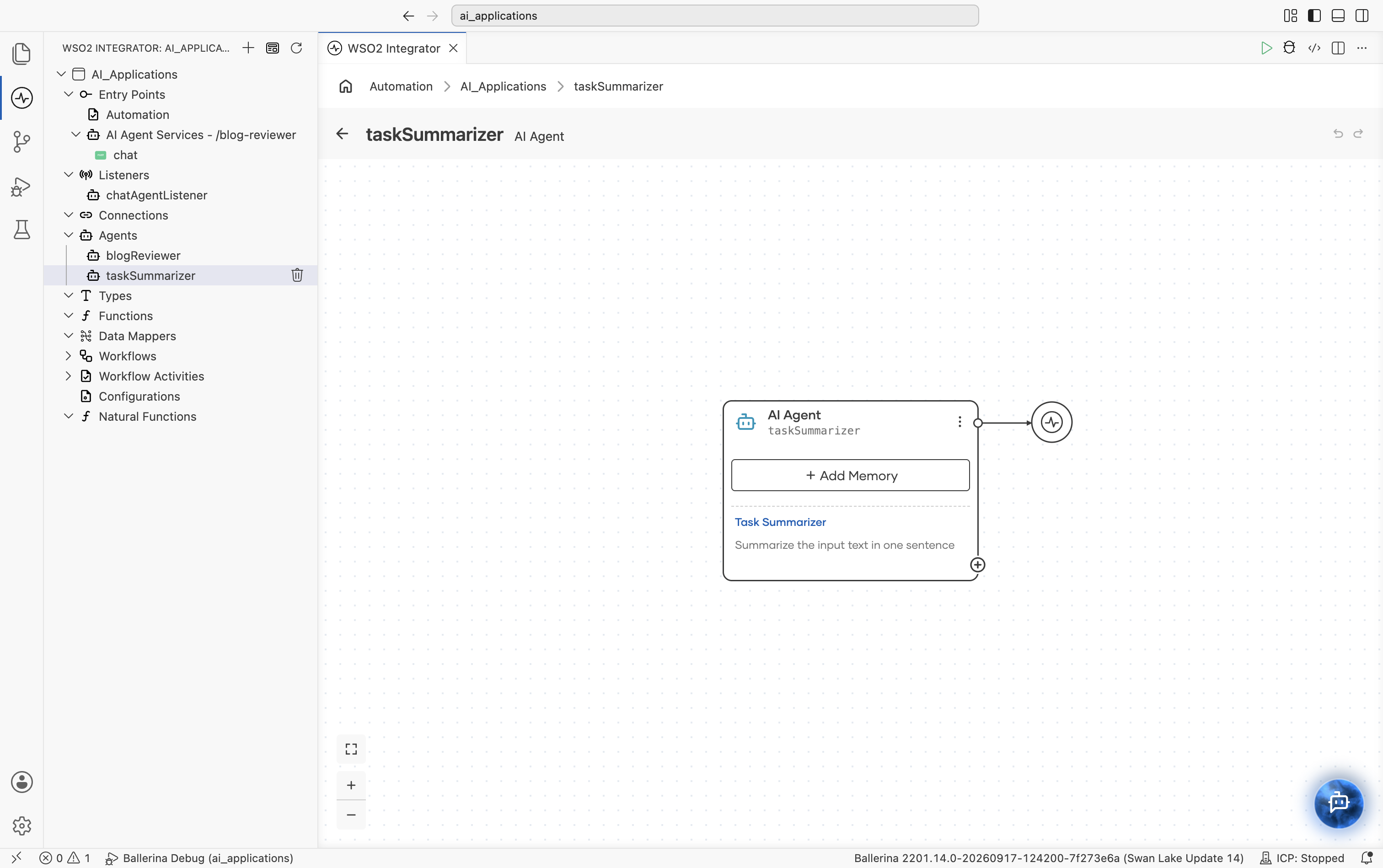Image resolution: width=1383 pixels, height=868 pixels.
Task: Collapse the Entry Points section
Action: point(68,94)
